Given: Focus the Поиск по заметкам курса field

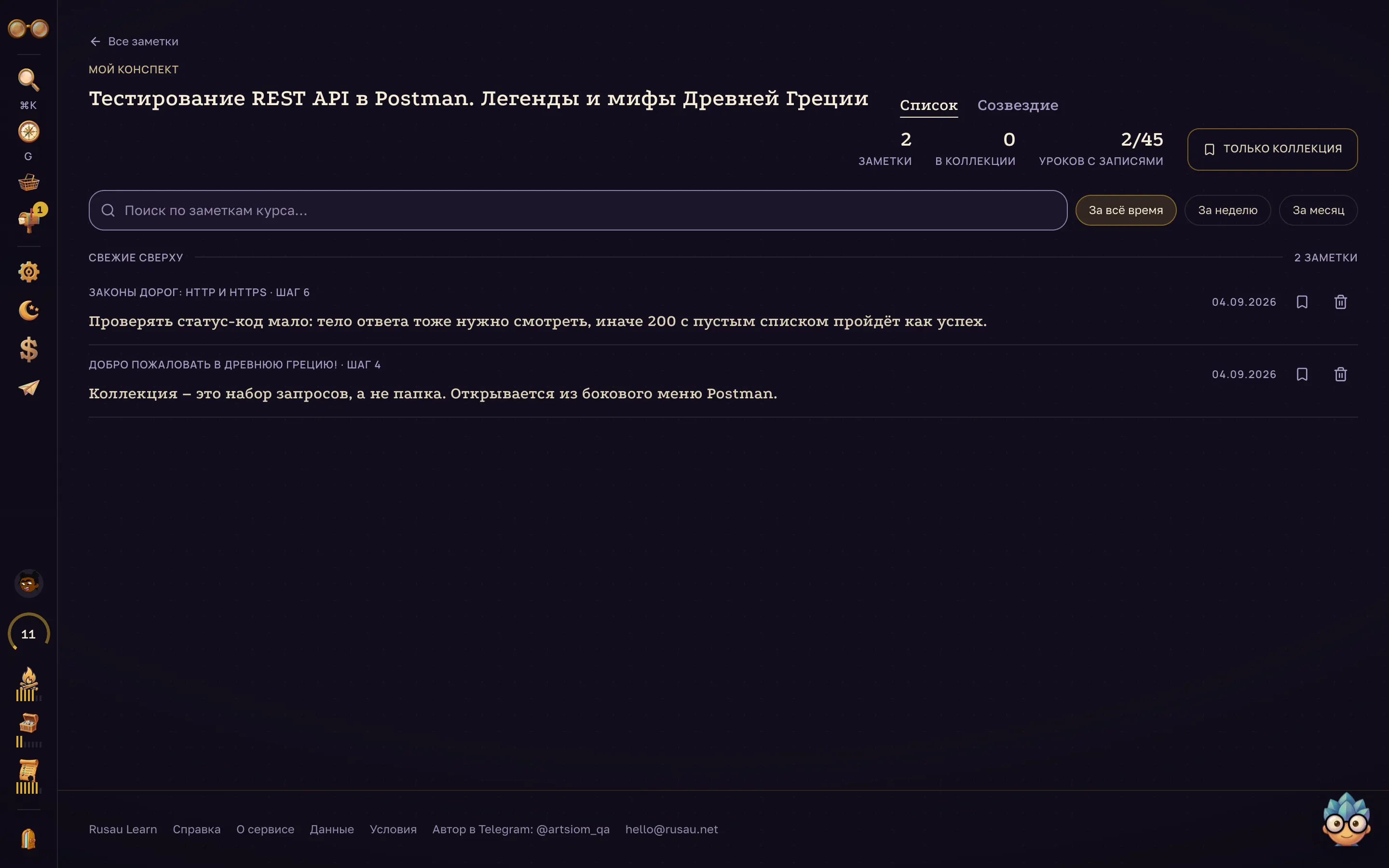Looking at the screenshot, I should (577, 210).
